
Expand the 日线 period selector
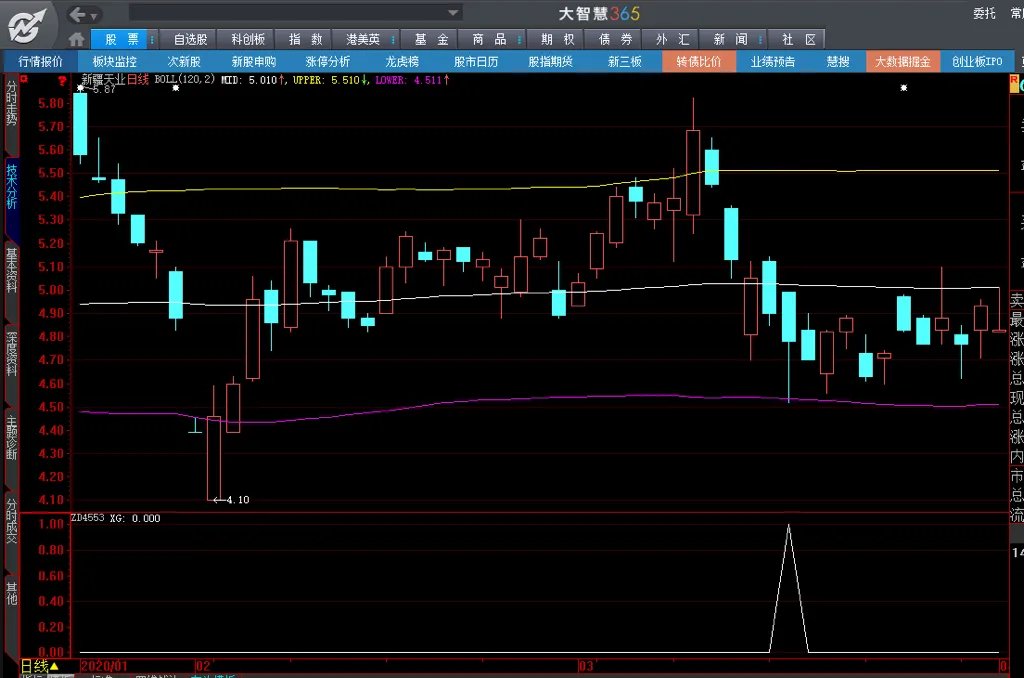[54, 666]
